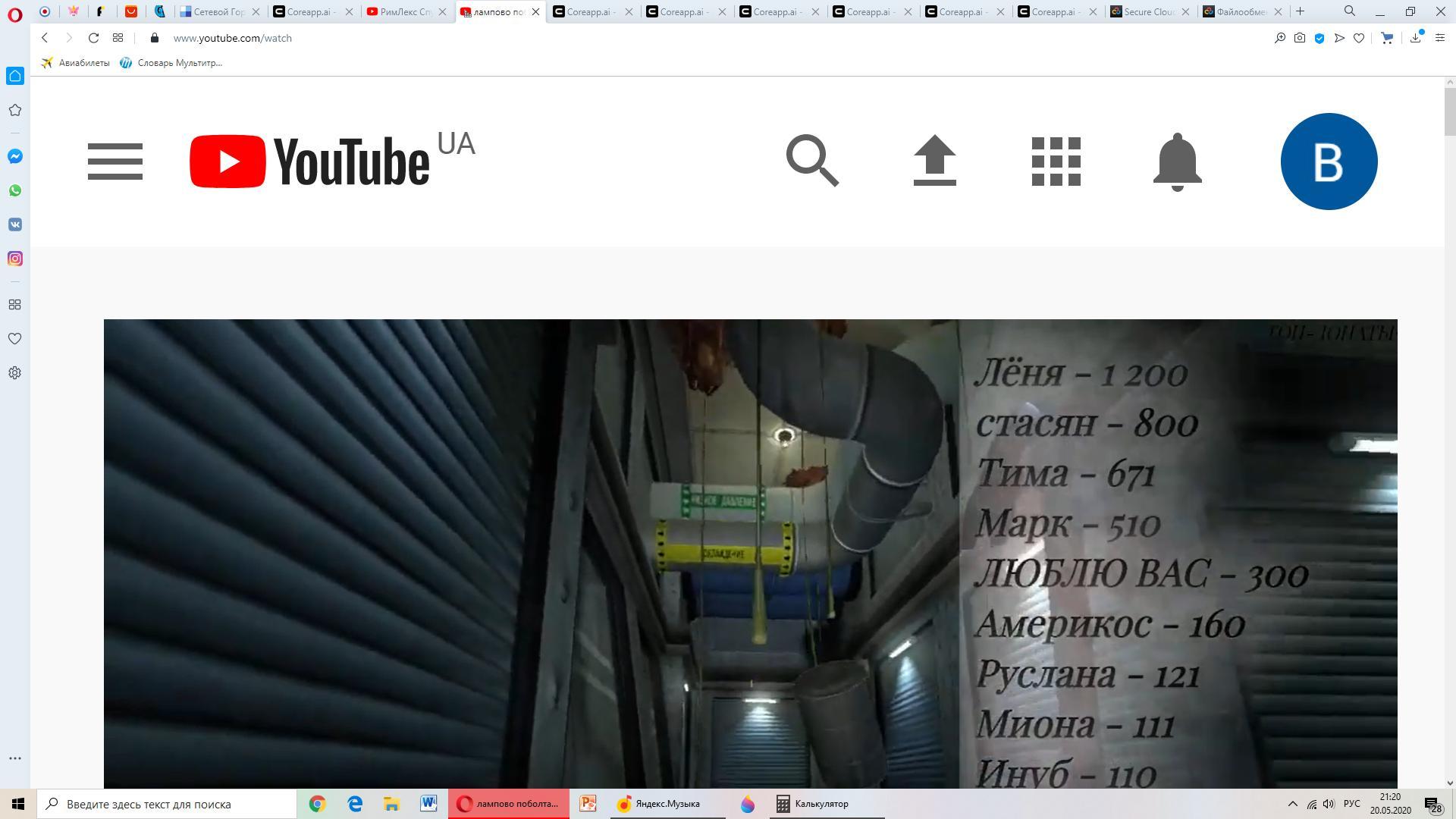Open the Windows Start menu
The height and width of the screenshot is (819, 1456).
pyautogui.click(x=18, y=804)
